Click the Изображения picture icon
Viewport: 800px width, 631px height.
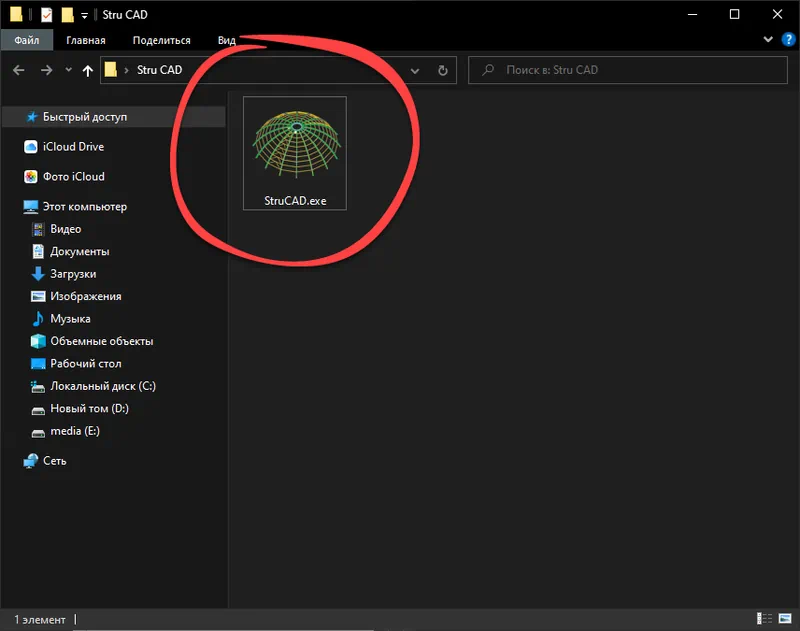pos(38,296)
